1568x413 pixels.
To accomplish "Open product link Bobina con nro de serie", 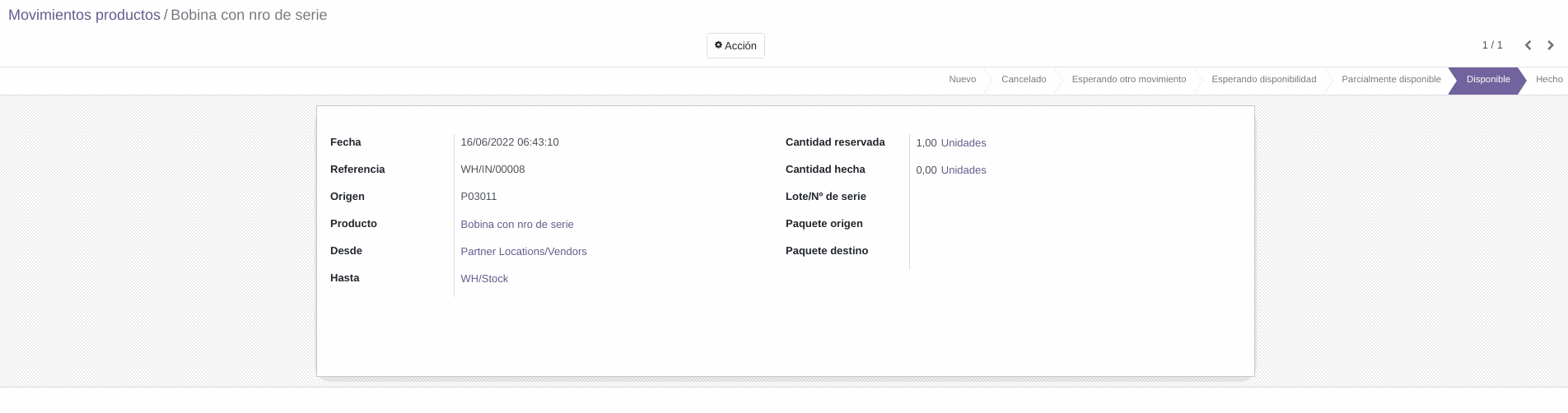I will coord(517,225).
